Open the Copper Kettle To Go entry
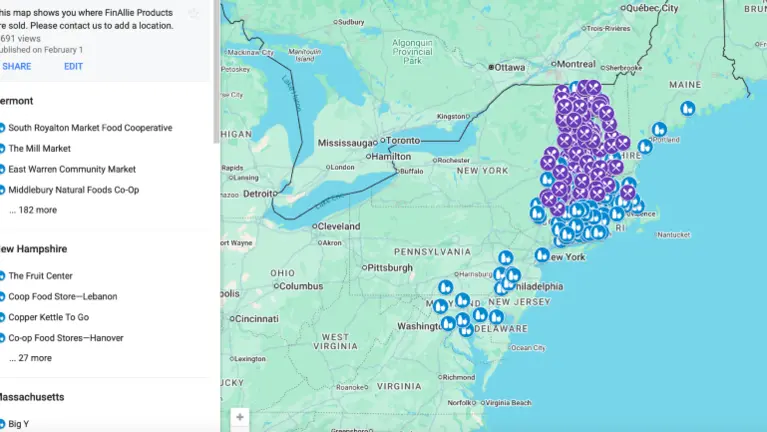This screenshot has height=432, width=767. point(49,317)
